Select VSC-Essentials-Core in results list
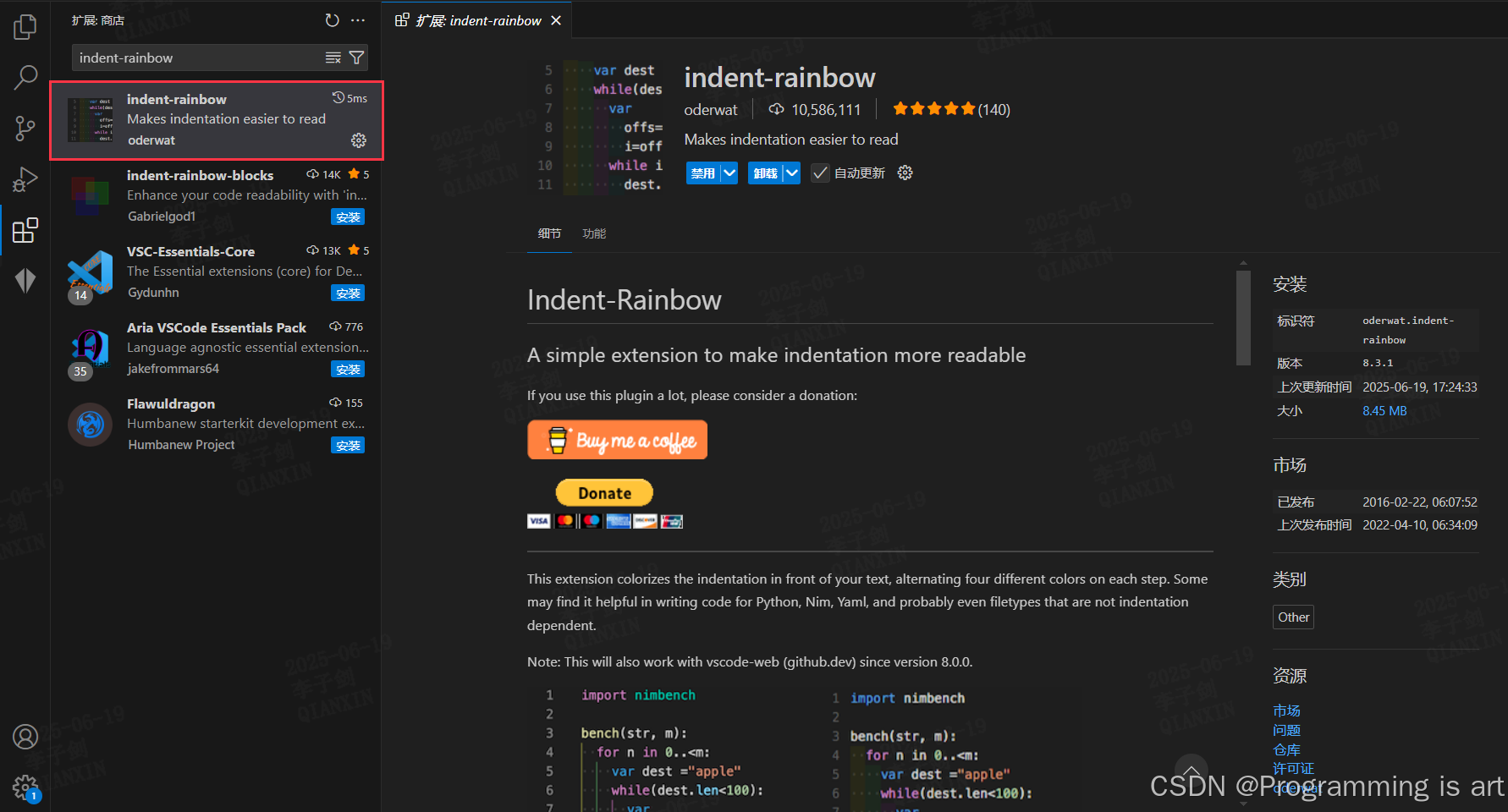The width and height of the screenshot is (1508, 812). point(216,272)
